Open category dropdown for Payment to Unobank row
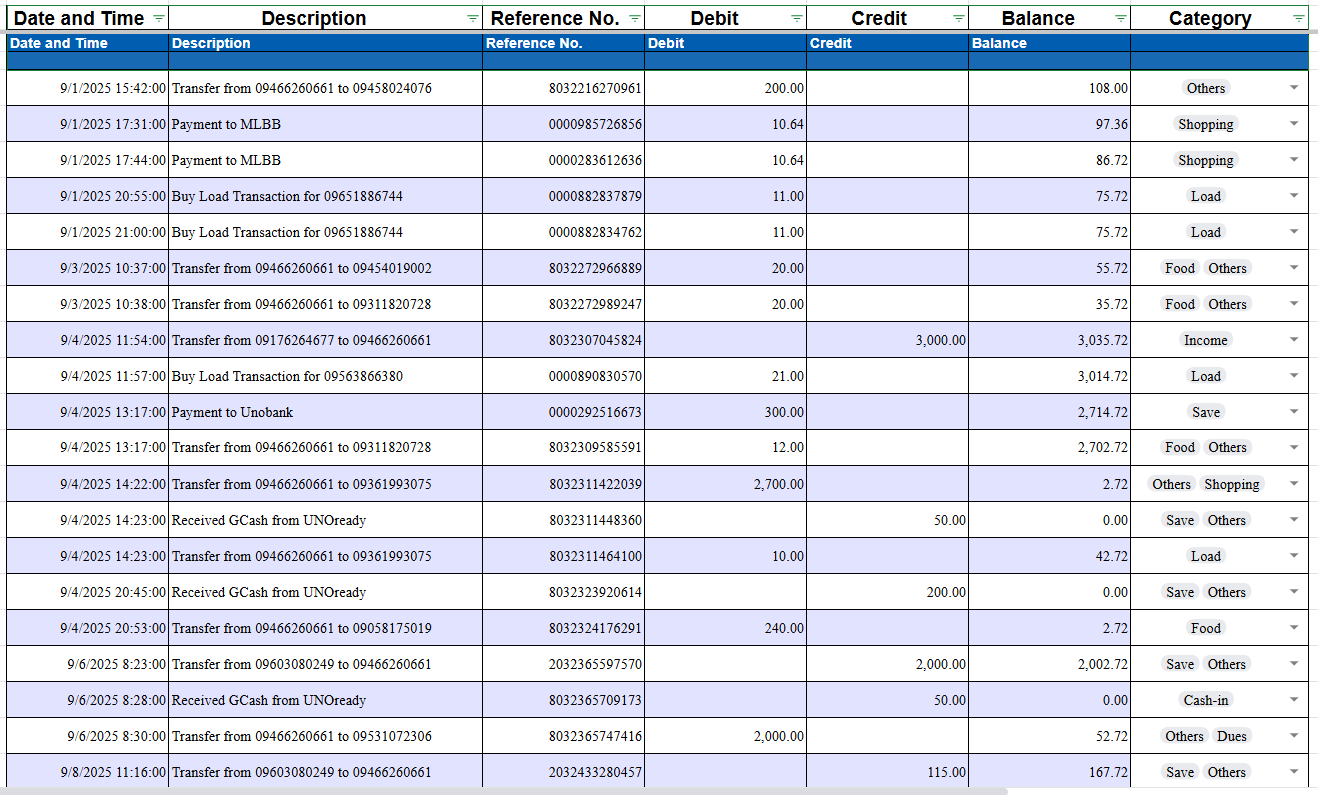Image resolution: width=1318 pixels, height=795 pixels. [x=1294, y=412]
